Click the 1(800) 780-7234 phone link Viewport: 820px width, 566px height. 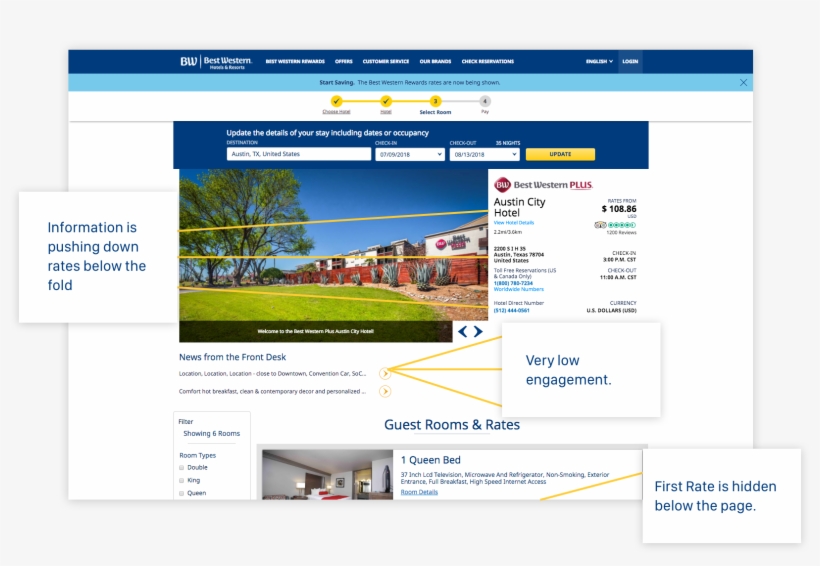513,283
